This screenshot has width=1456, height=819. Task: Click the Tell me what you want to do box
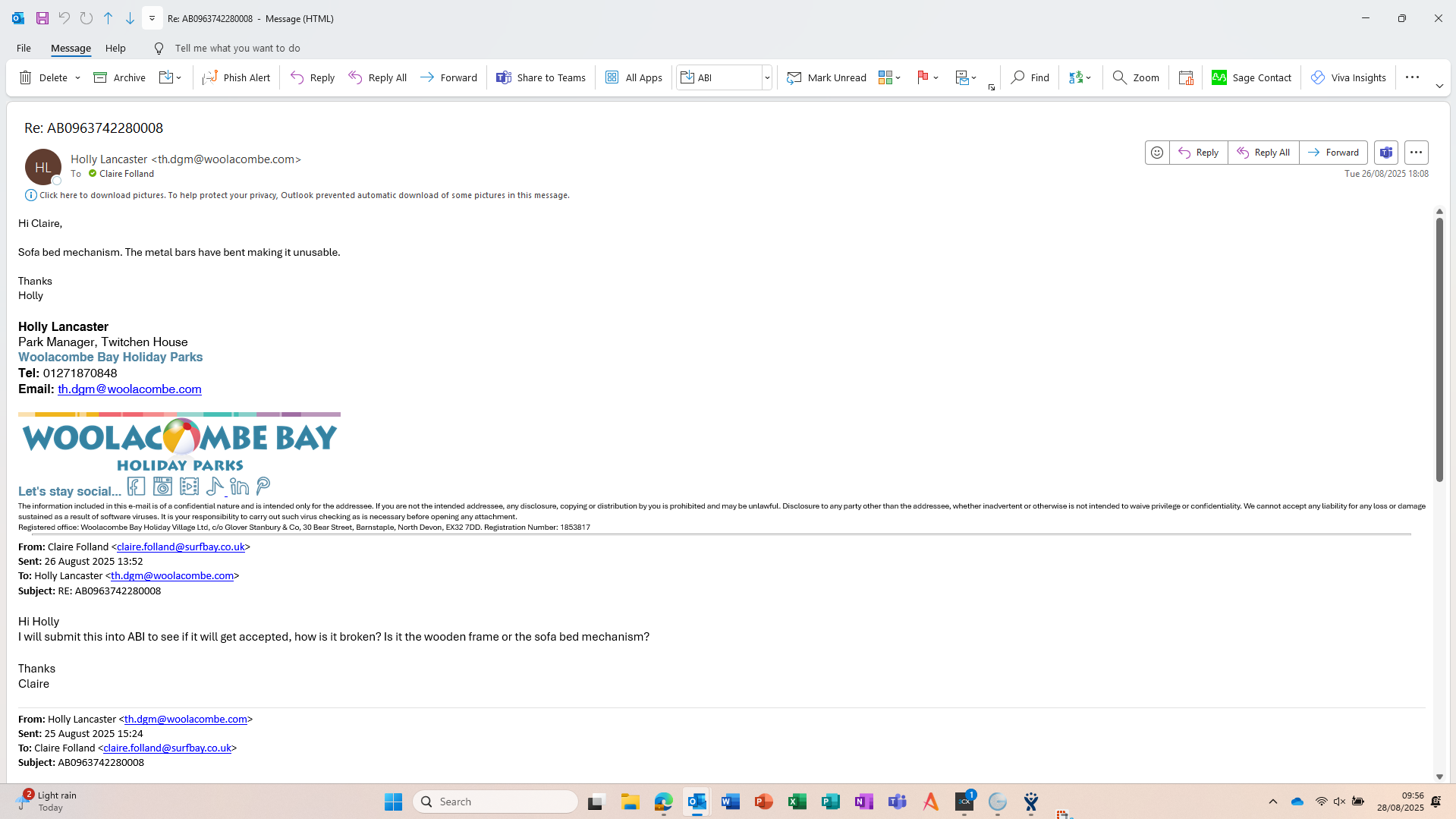pyautogui.click(x=237, y=48)
